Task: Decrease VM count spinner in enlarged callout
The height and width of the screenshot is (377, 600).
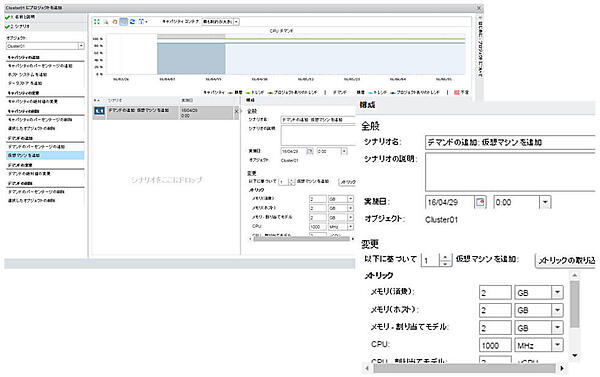Action: coord(445,263)
